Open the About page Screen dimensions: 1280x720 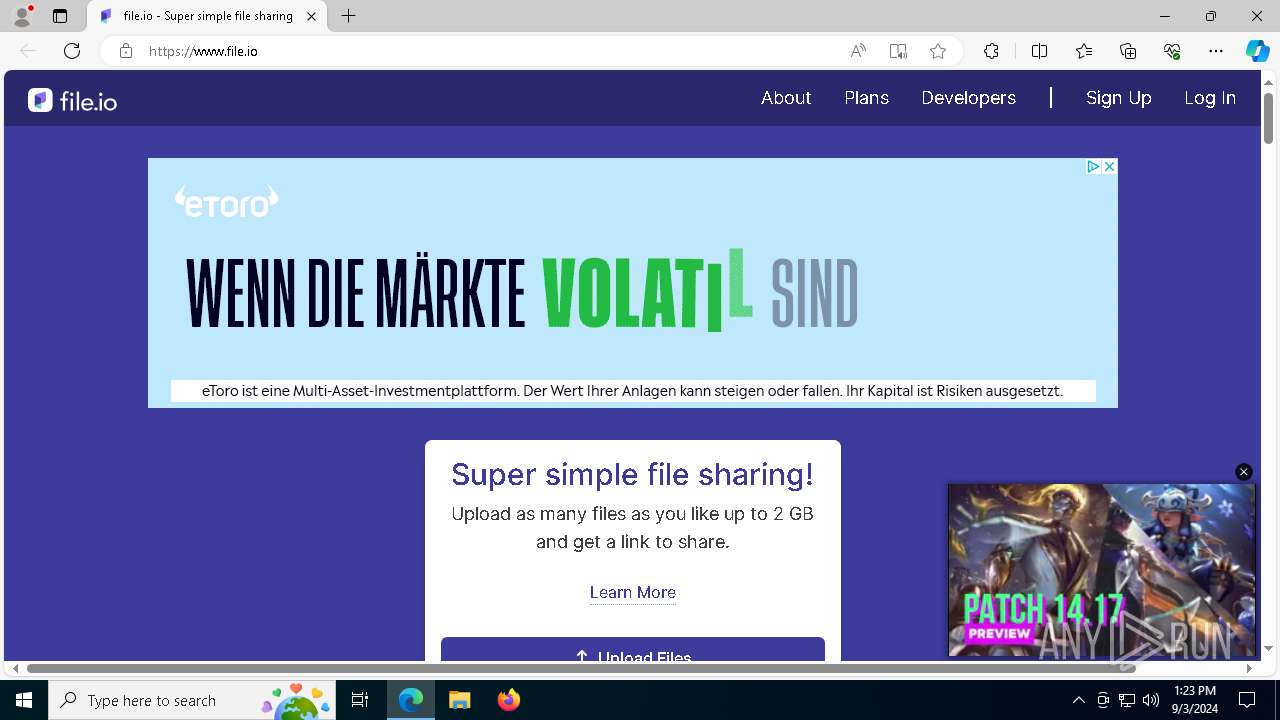tap(786, 98)
